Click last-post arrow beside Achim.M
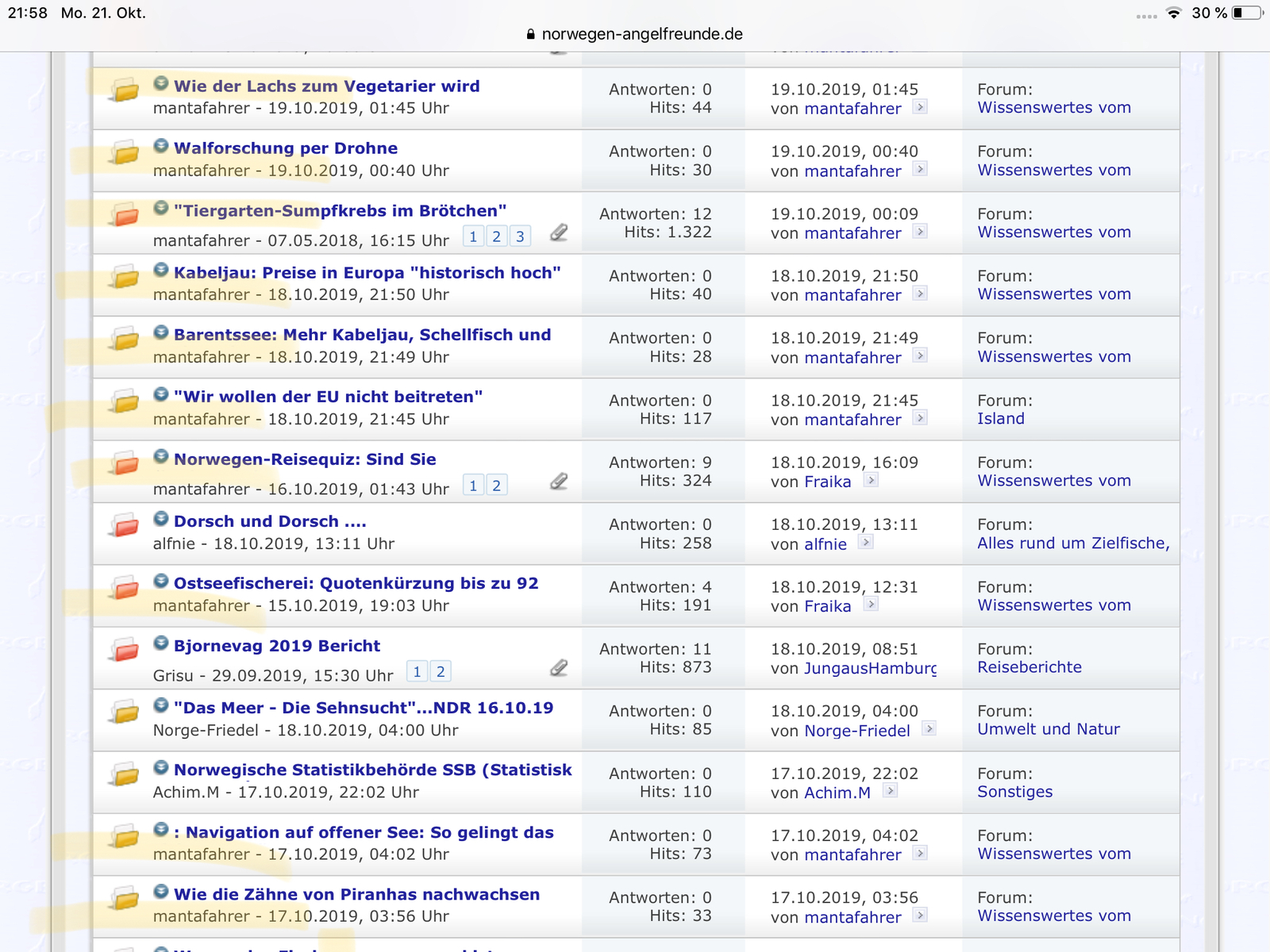The image size is (1270, 952). [890, 790]
